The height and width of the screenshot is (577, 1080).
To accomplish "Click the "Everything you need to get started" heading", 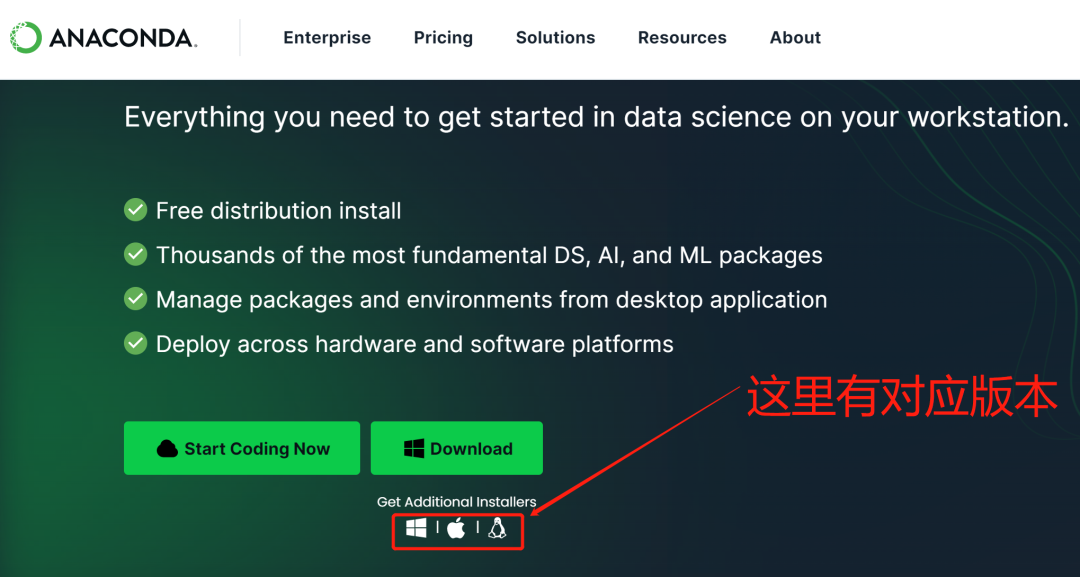I will pyautogui.click(x=596, y=117).
